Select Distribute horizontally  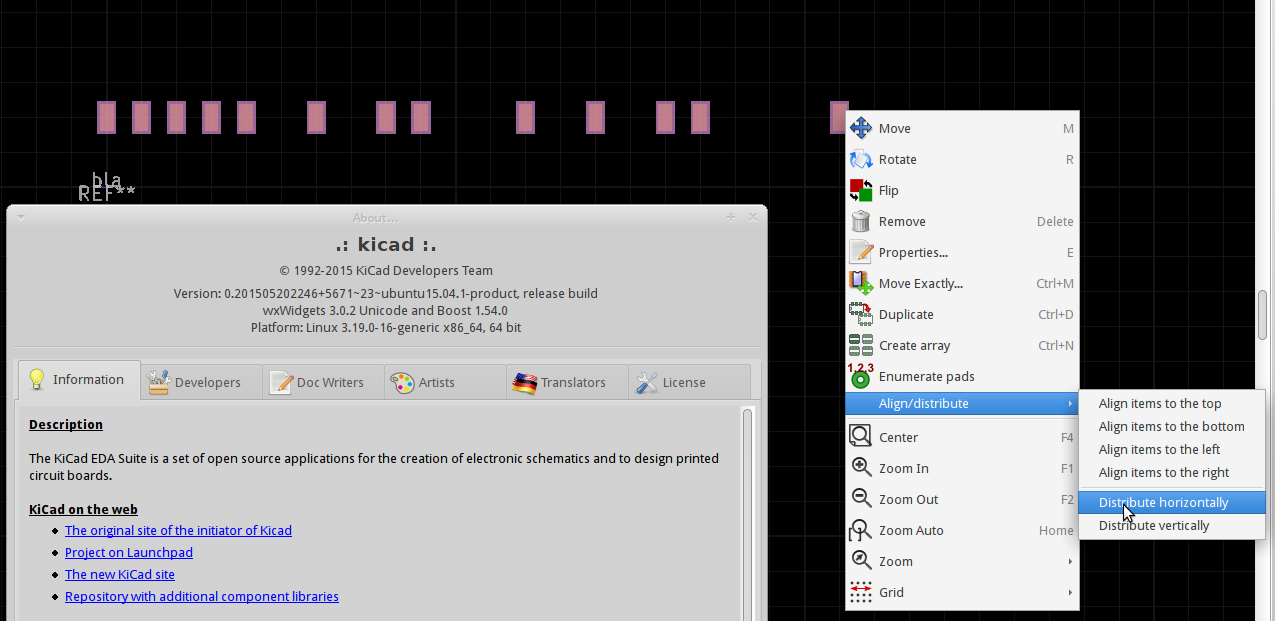pyautogui.click(x=1172, y=502)
